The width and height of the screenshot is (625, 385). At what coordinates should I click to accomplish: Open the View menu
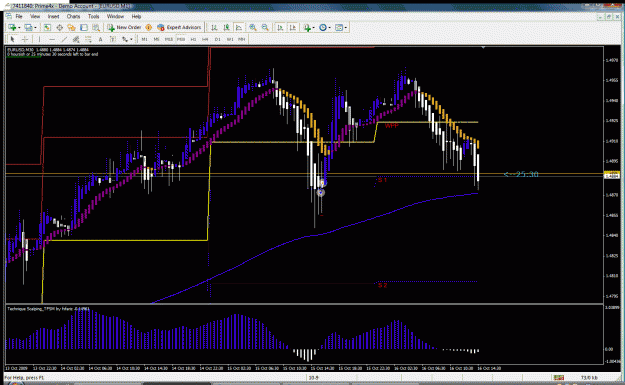pos(35,16)
